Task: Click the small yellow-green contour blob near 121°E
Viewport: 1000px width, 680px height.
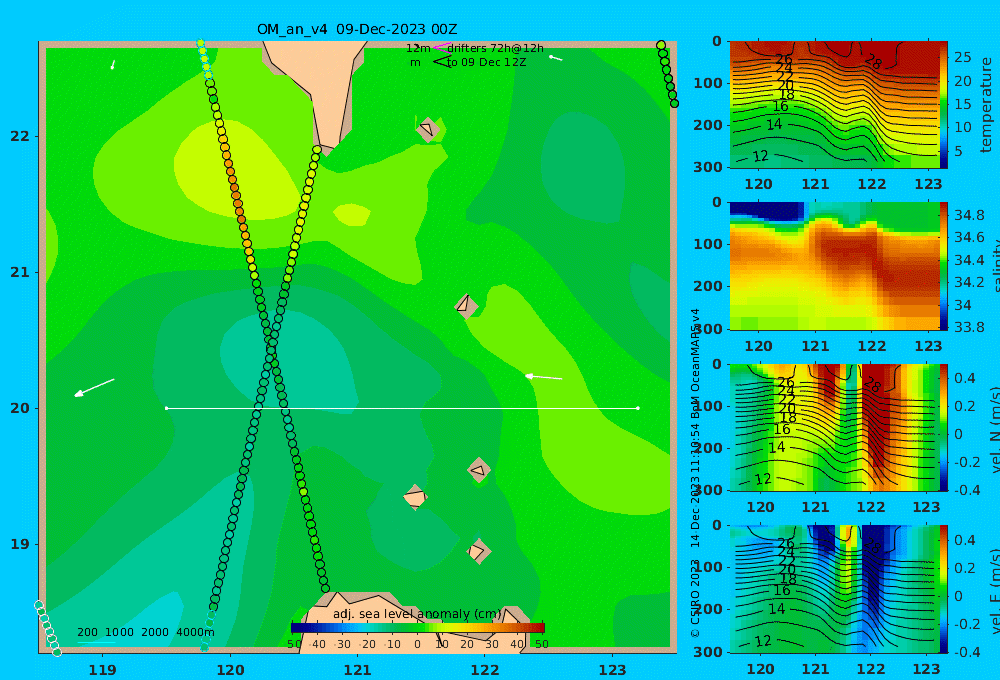Action: tap(351, 214)
